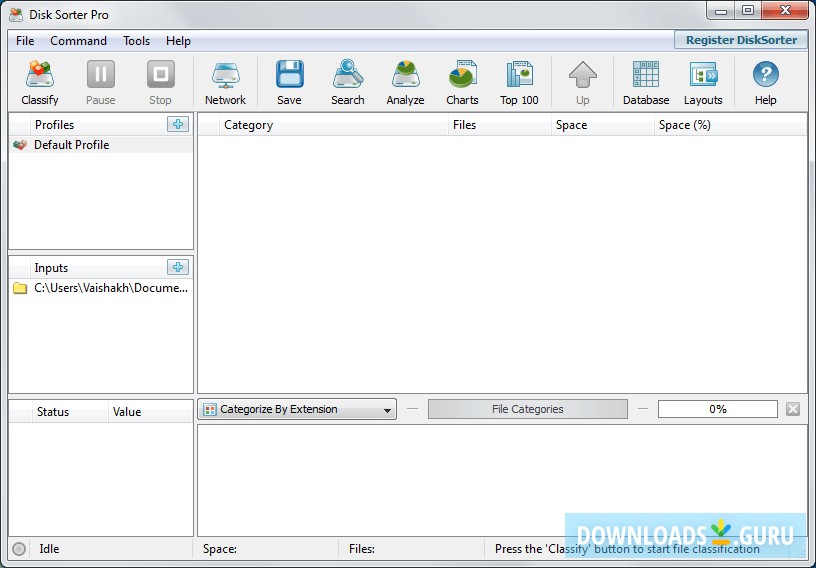Click the Default Profile heart icon
The image size is (816, 568).
pyautogui.click(x=20, y=145)
